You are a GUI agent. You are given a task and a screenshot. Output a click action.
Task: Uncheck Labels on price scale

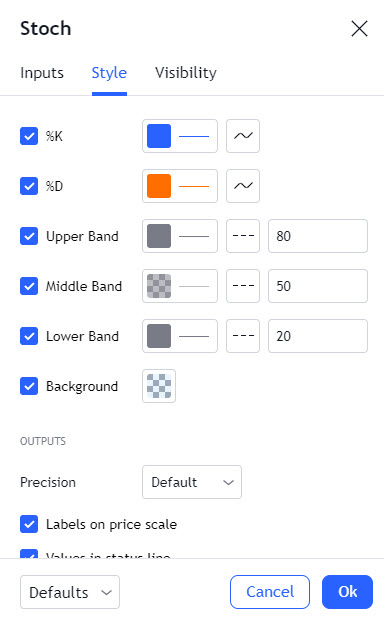pos(29,524)
